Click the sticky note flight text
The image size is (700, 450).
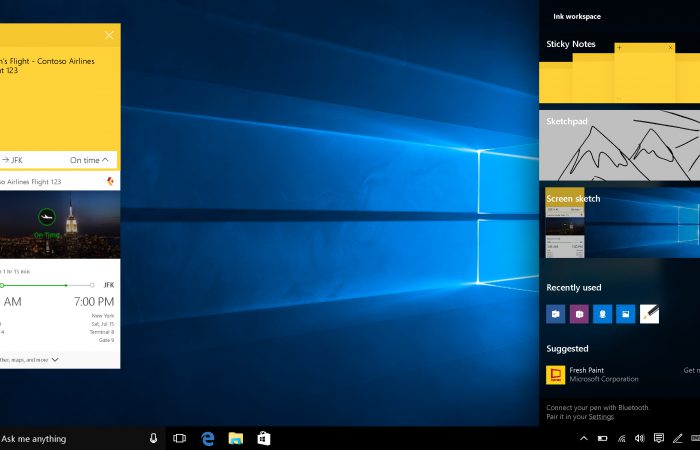pyautogui.click(x=47, y=65)
